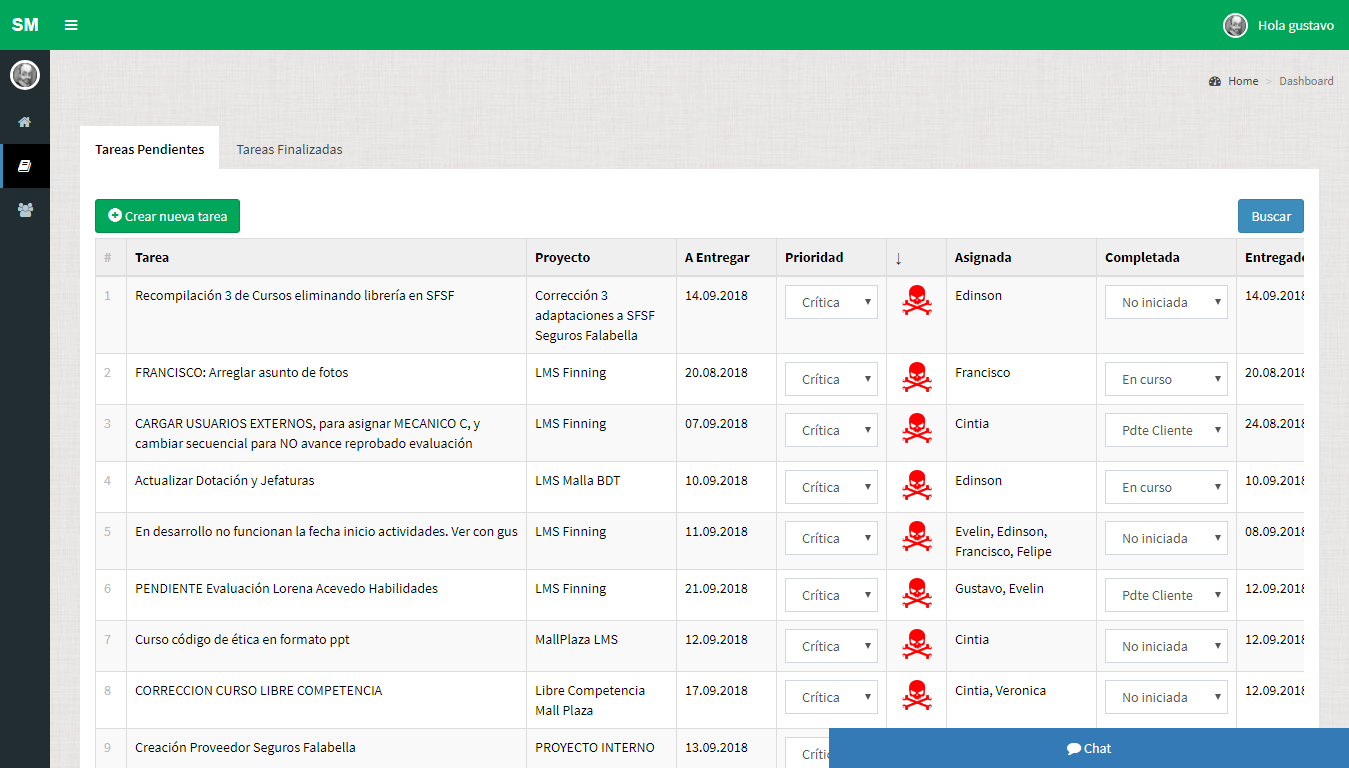This screenshot has height=768, width=1349.
Task: Open the Prioridad dropdown for task 1
Action: 831,302
